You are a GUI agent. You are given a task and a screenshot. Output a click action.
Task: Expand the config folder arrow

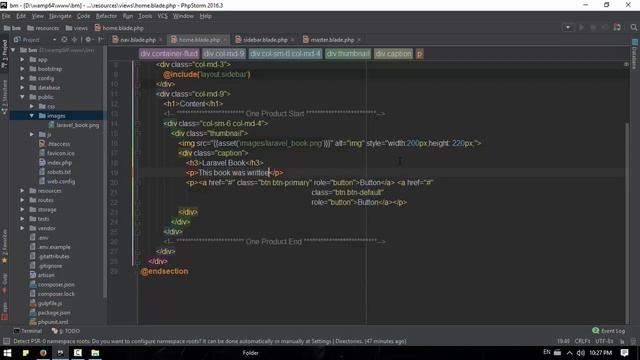point(22,78)
